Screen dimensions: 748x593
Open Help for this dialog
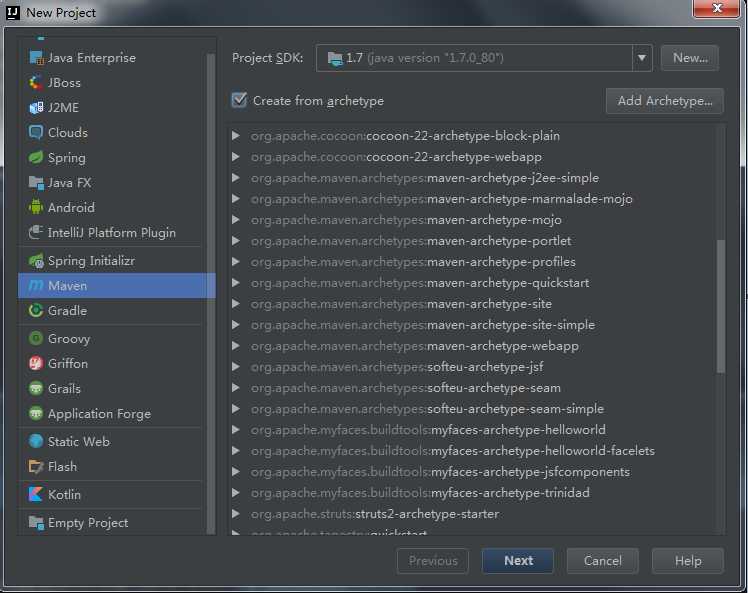(x=688, y=561)
